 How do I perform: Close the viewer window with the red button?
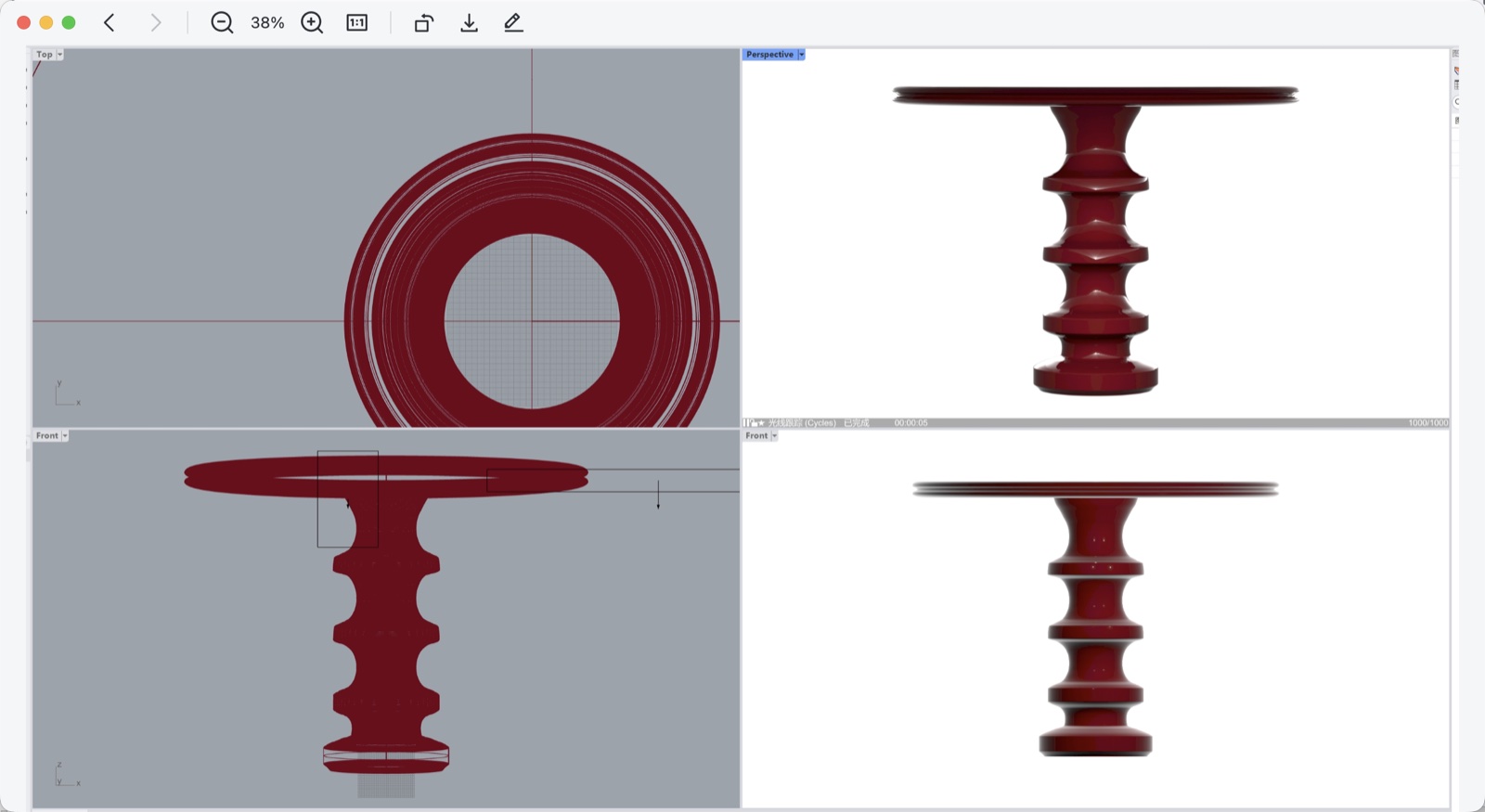point(24,22)
